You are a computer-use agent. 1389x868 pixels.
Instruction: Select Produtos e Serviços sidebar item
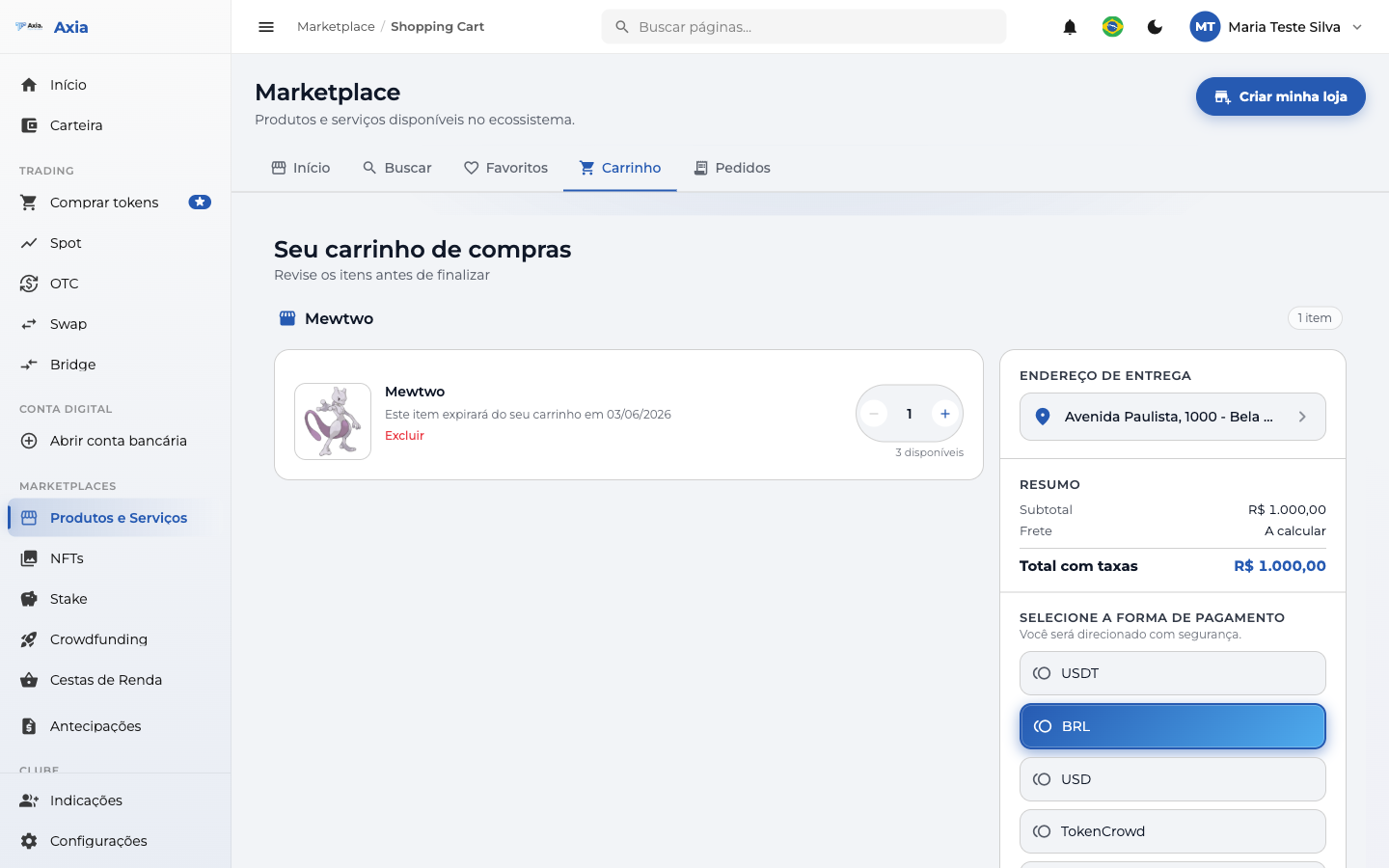pyautogui.click(x=116, y=518)
